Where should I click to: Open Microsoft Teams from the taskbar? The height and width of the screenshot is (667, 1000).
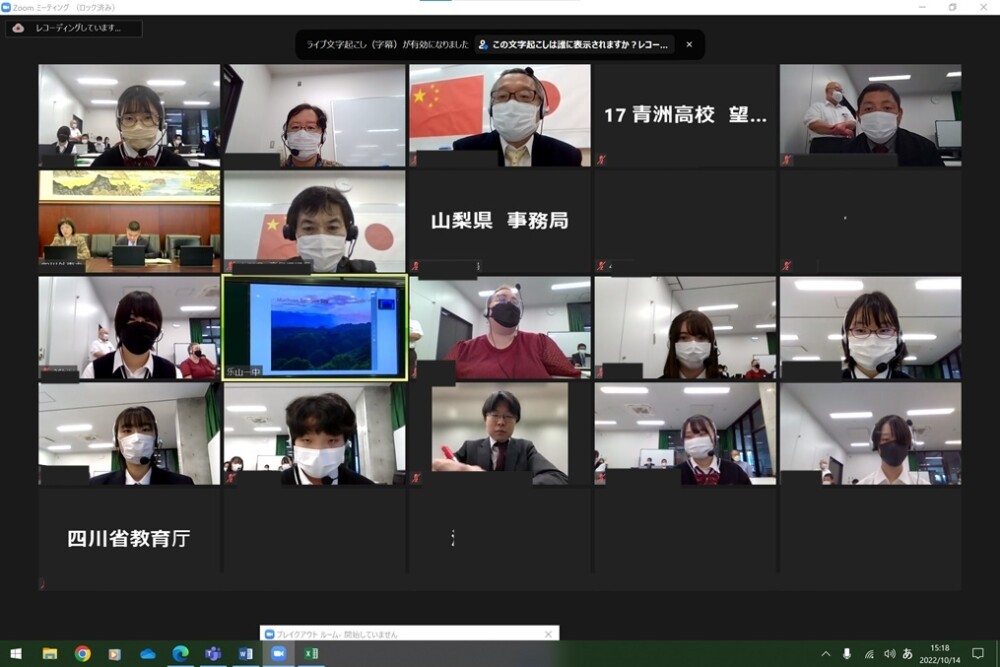click(x=213, y=654)
